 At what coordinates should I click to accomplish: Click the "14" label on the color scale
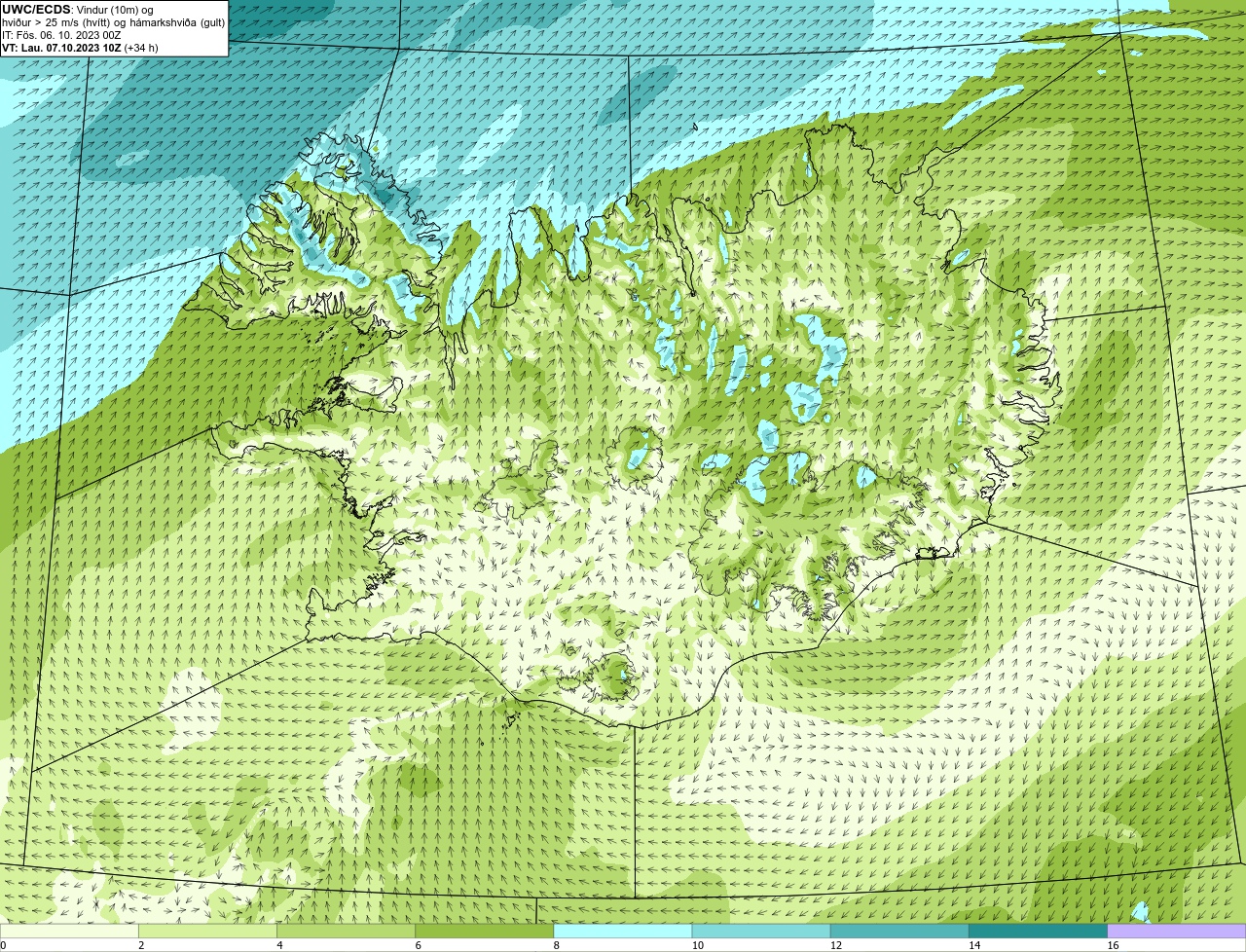click(x=974, y=945)
